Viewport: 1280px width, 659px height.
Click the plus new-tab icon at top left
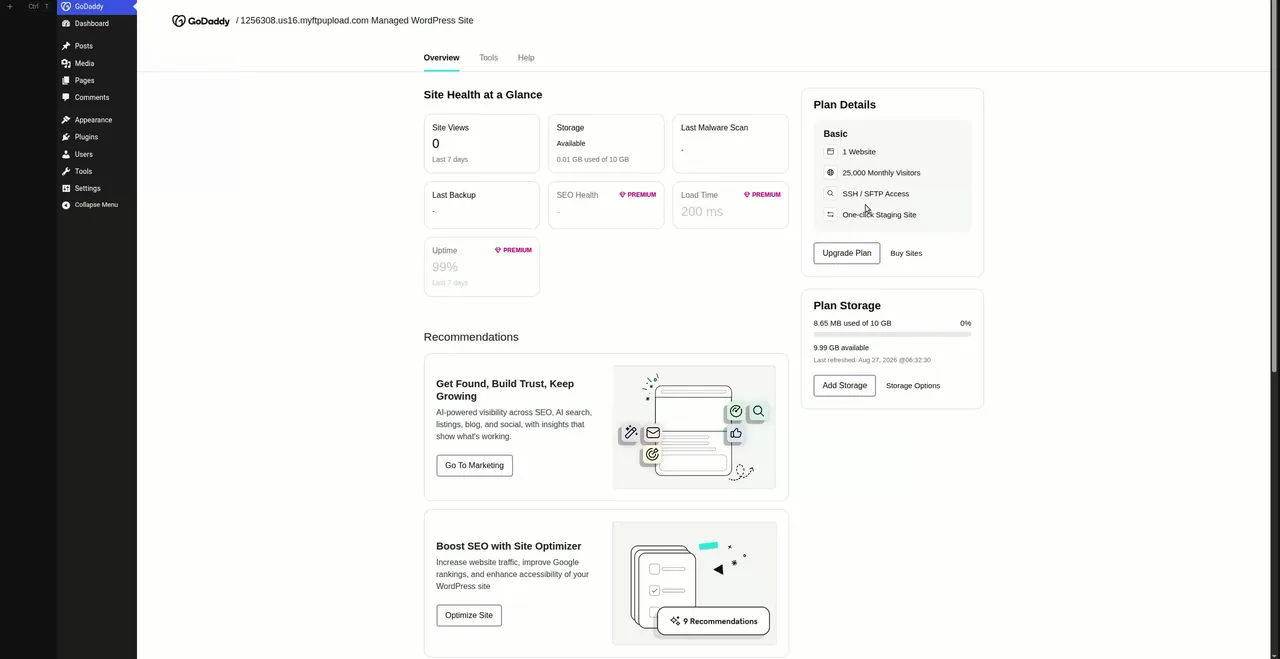point(10,6)
